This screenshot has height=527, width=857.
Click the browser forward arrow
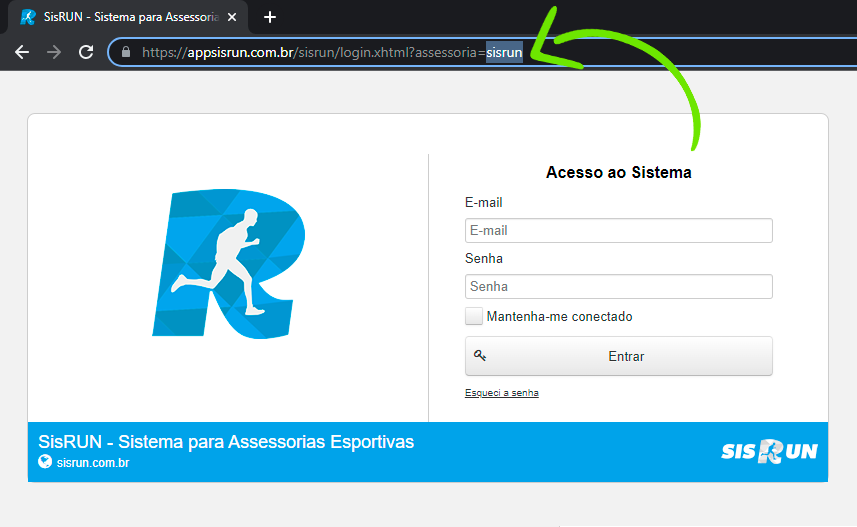(54, 52)
